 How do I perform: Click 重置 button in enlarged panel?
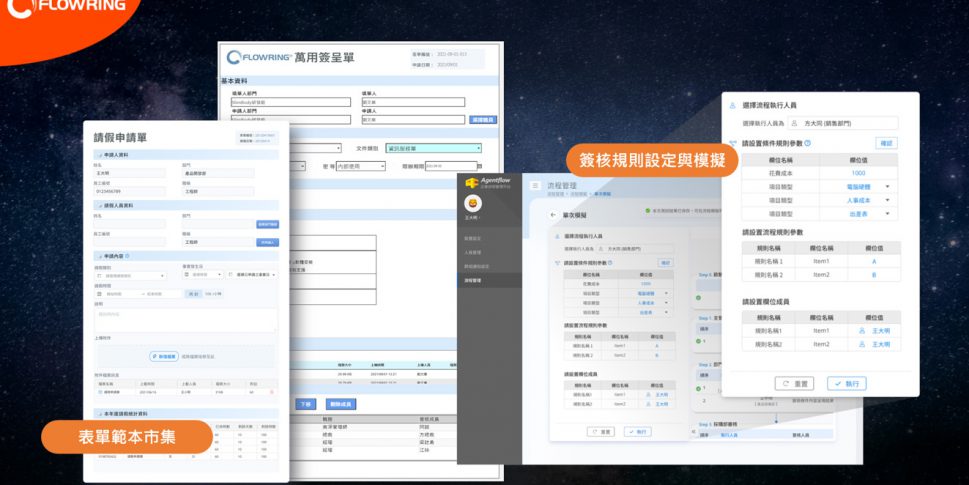tap(794, 384)
